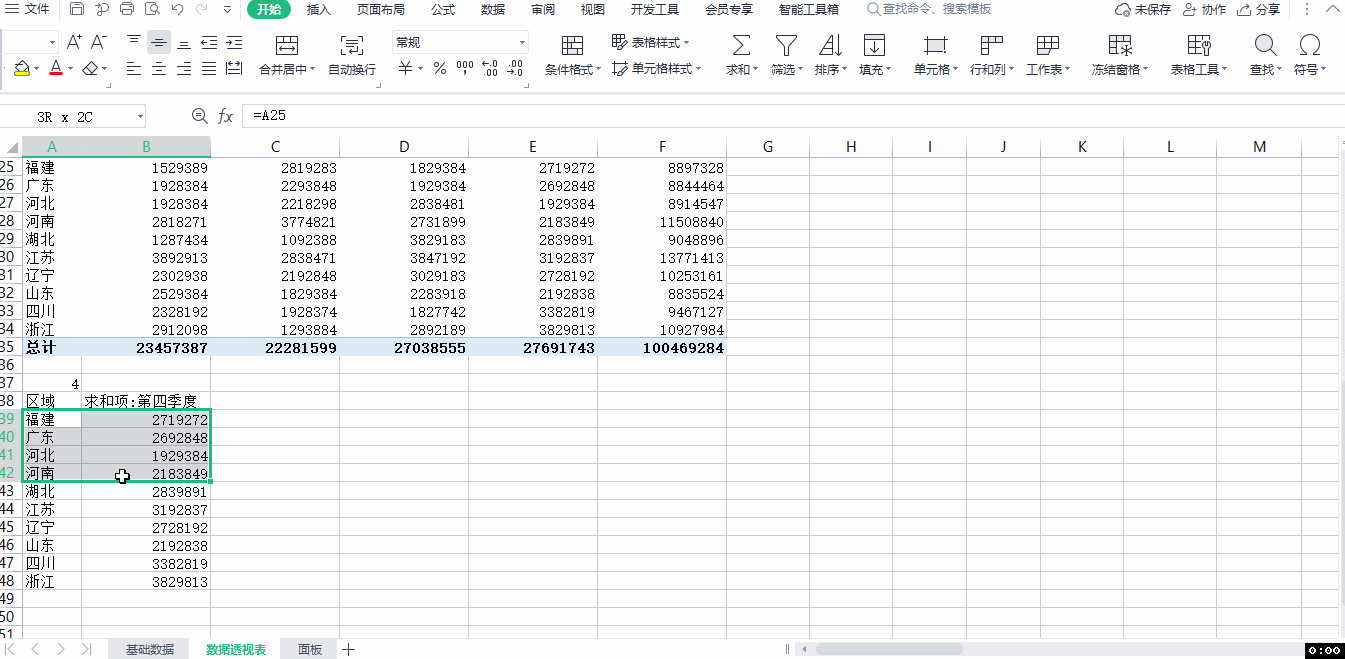Click the currency ¥ format icon

405,69
